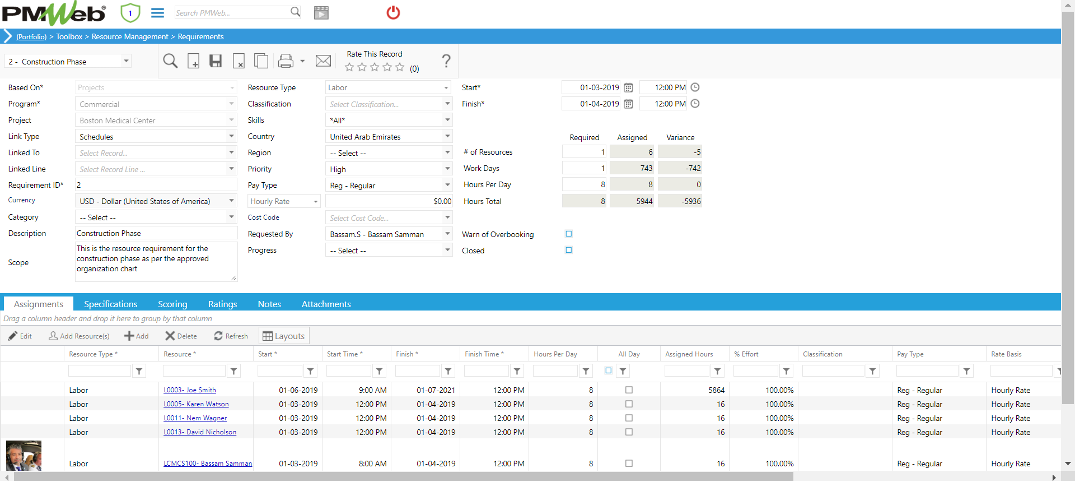This screenshot has height=481, width=1075.
Task: Open the Link Type dropdown
Action: point(231,136)
